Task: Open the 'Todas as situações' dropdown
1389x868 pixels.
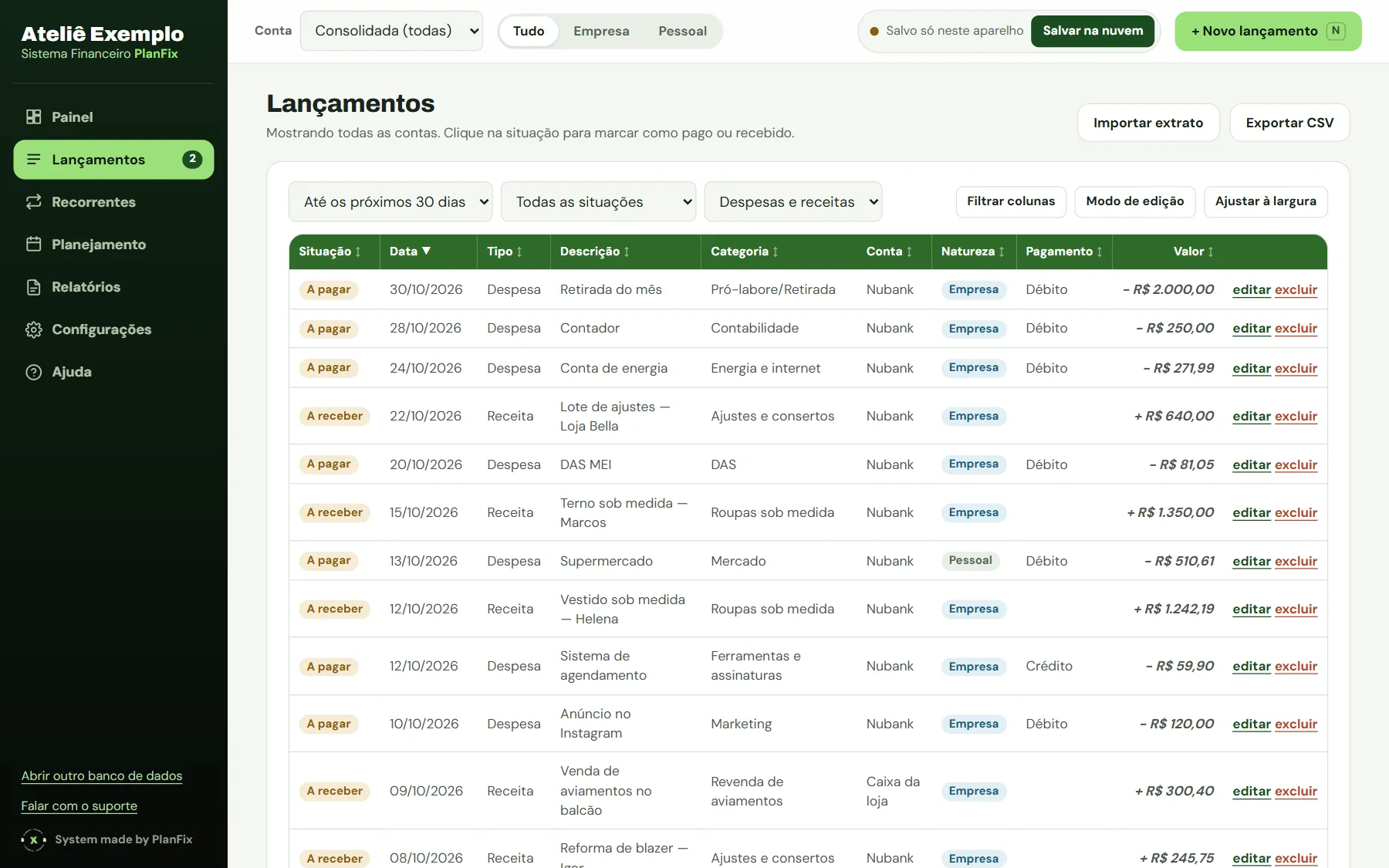Action: tap(598, 201)
